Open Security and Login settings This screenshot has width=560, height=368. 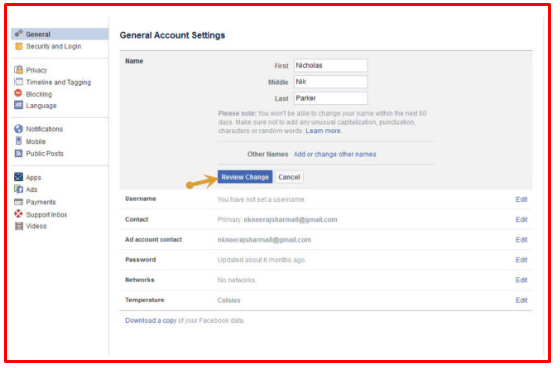pyautogui.click(x=54, y=46)
